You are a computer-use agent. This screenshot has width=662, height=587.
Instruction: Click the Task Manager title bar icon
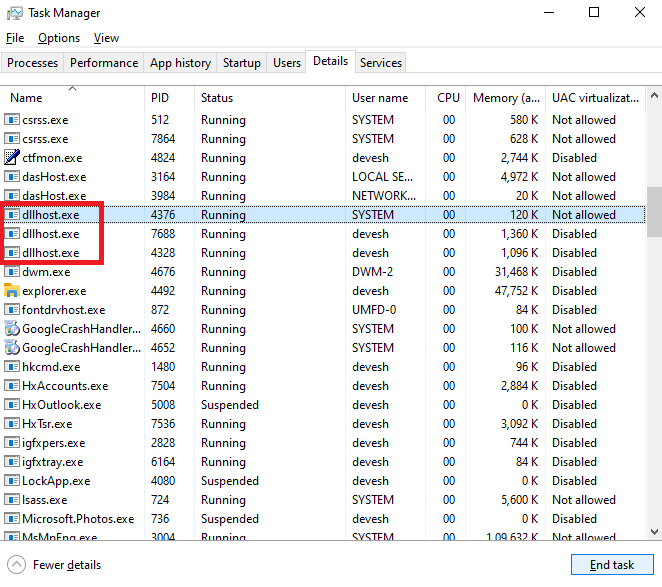pos(15,13)
